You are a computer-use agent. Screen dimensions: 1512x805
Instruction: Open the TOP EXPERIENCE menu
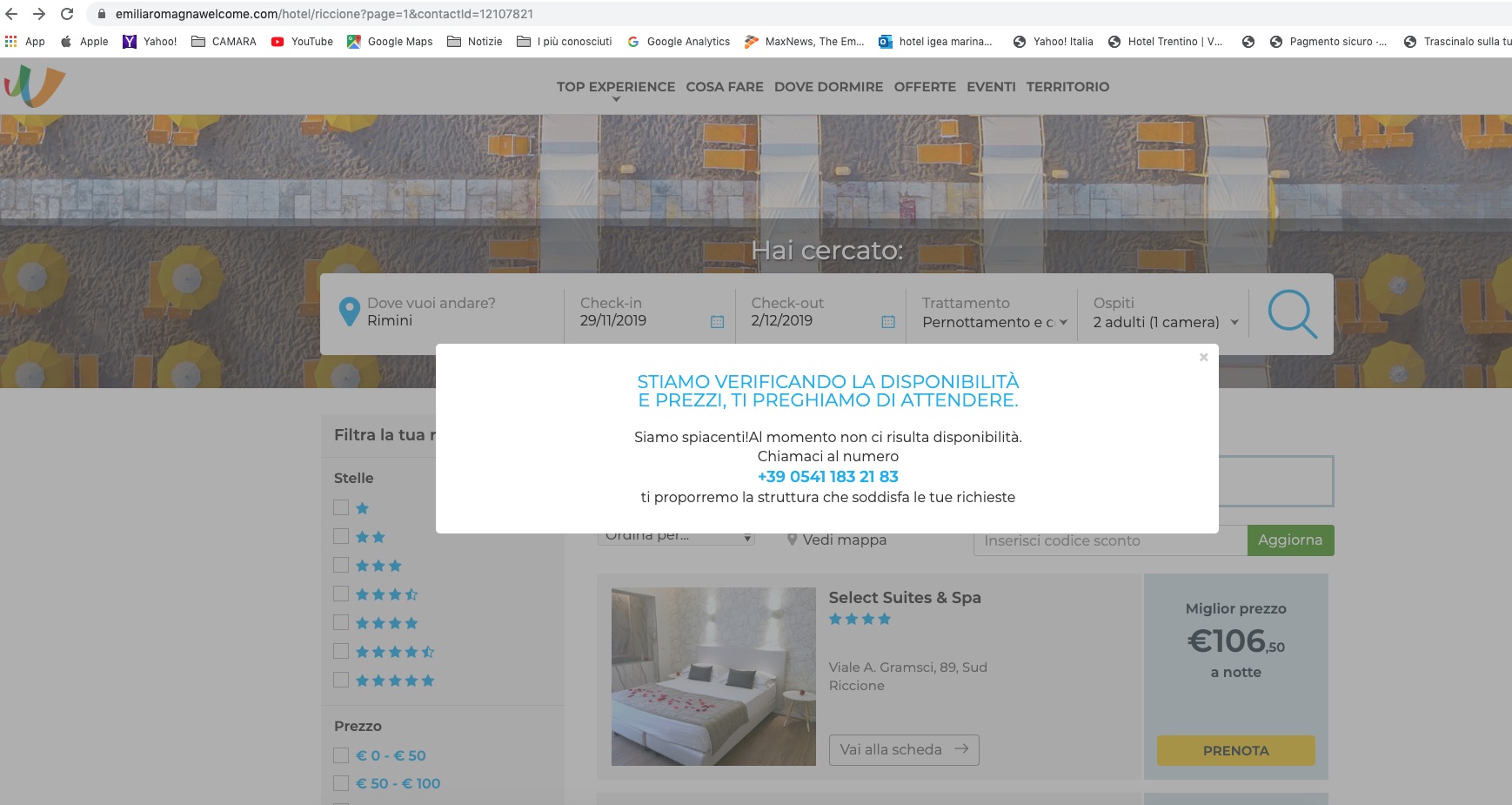616,87
